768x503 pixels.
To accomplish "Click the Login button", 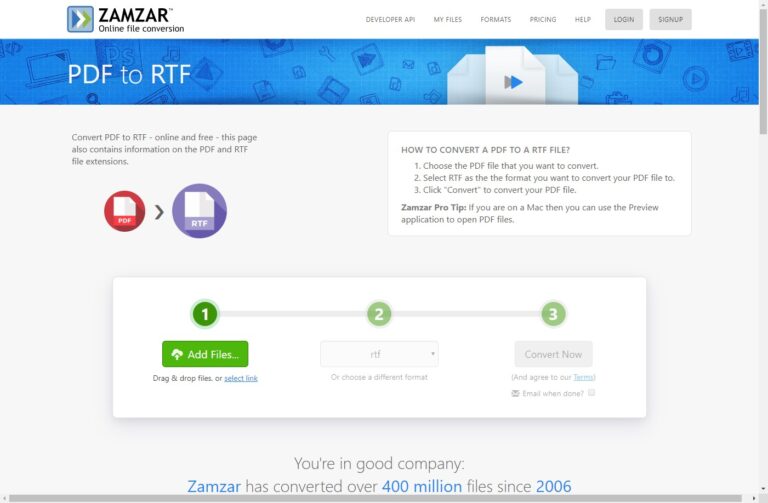I will coord(624,20).
